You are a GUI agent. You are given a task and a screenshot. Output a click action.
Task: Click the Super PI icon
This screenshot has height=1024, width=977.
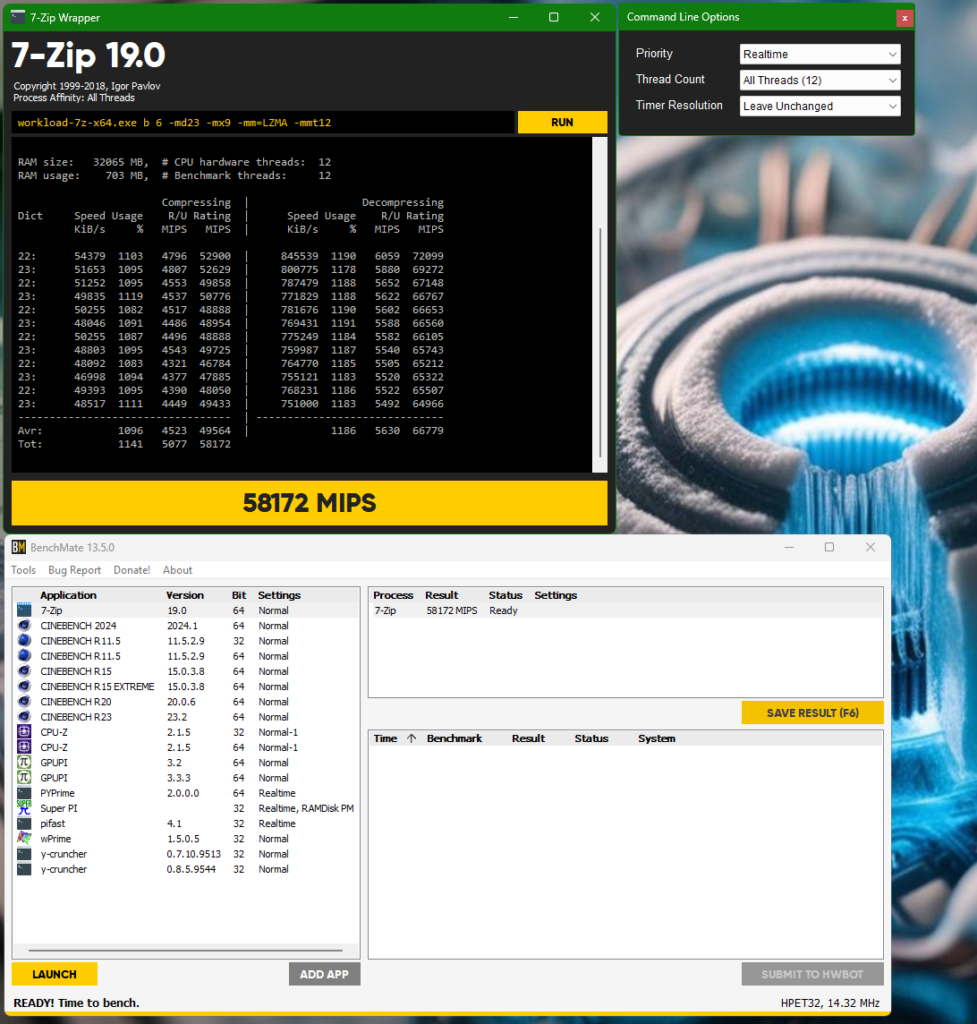point(24,807)
